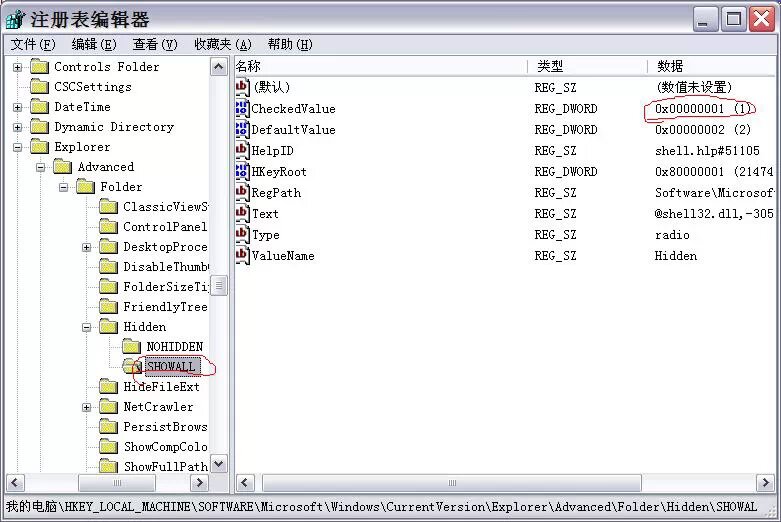
Task: Click the FolderSizeTip folder icon
Action: point(109,286)
